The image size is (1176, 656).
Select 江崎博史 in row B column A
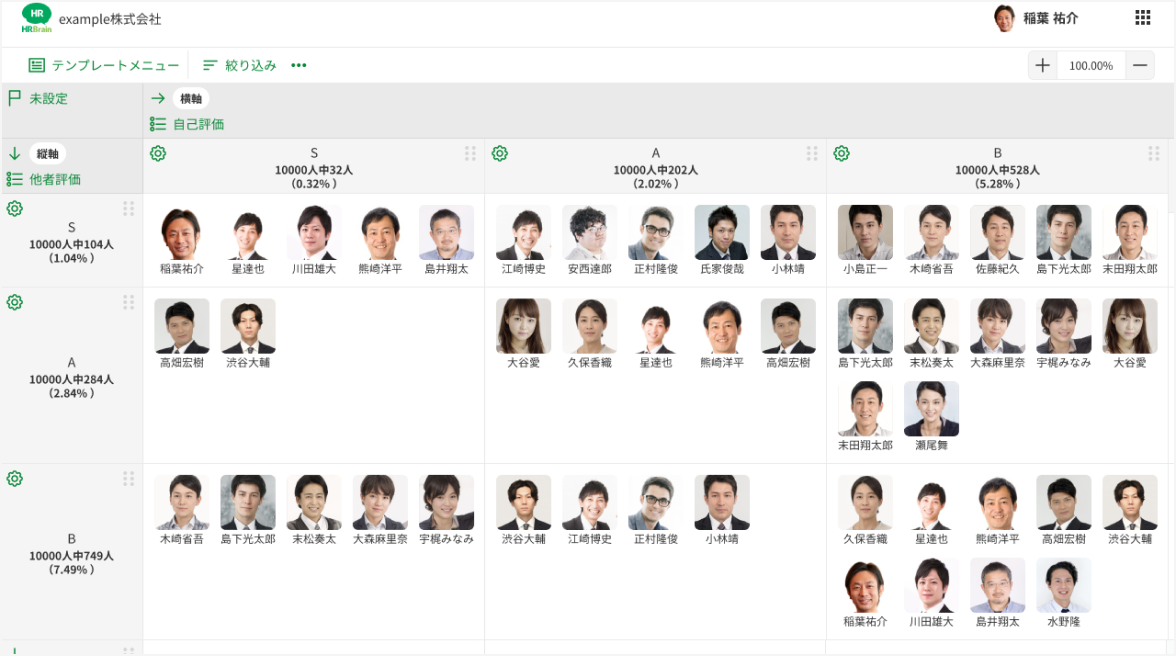coord(590,510)
